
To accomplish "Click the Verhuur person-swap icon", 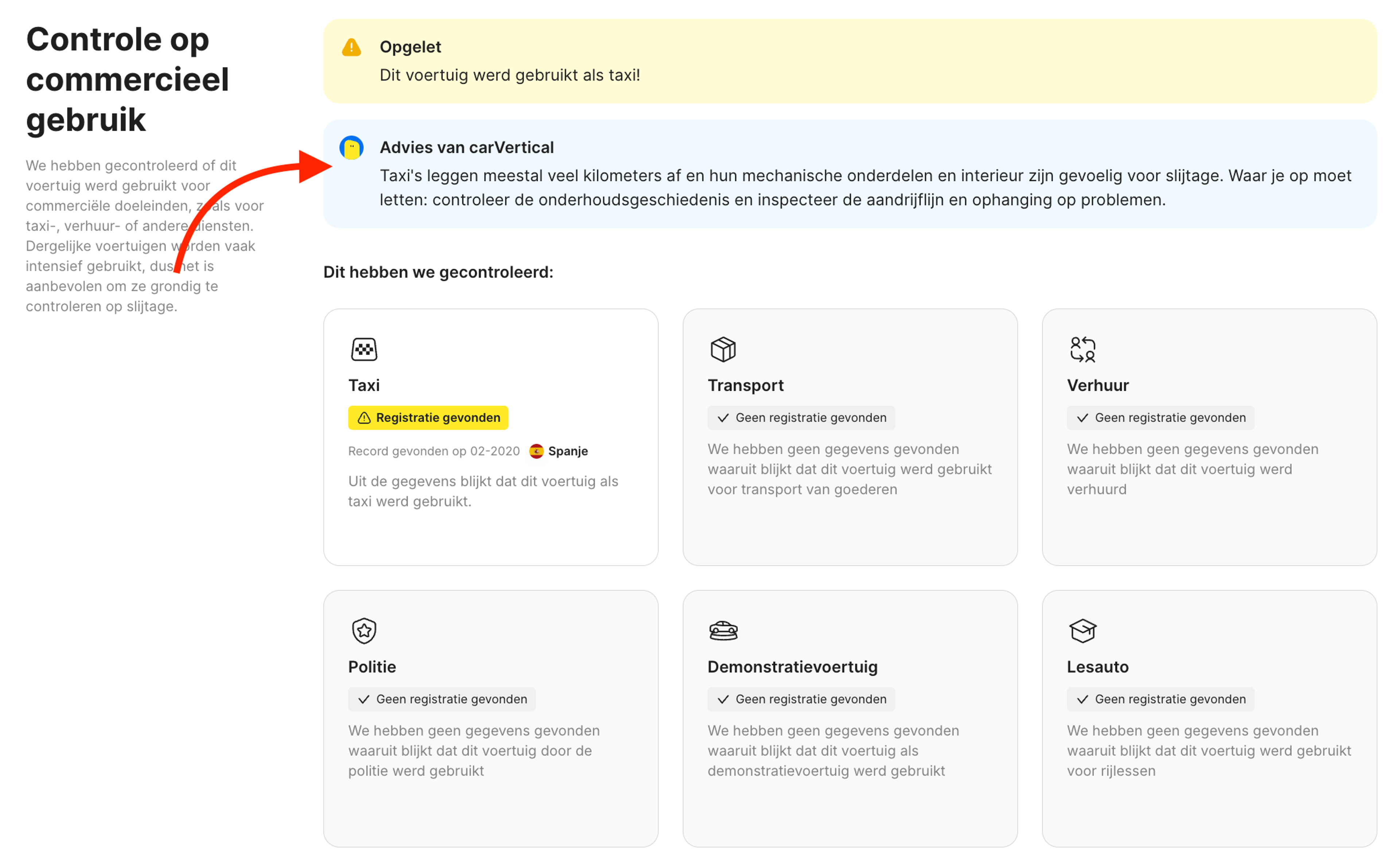I will [x=1083, y=349].
